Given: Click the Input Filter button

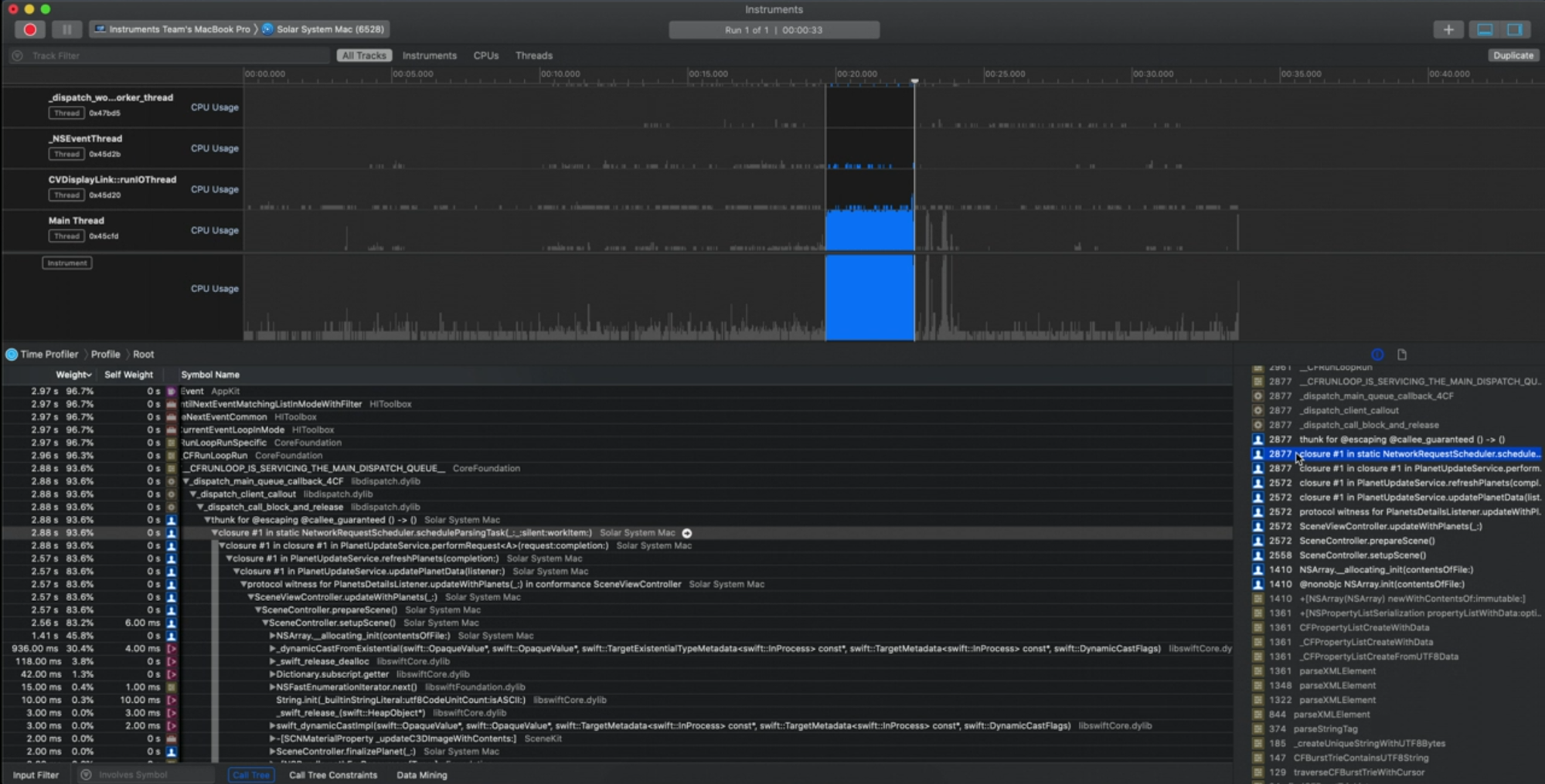Looking at the screenshot, I should tap(36, 775).
